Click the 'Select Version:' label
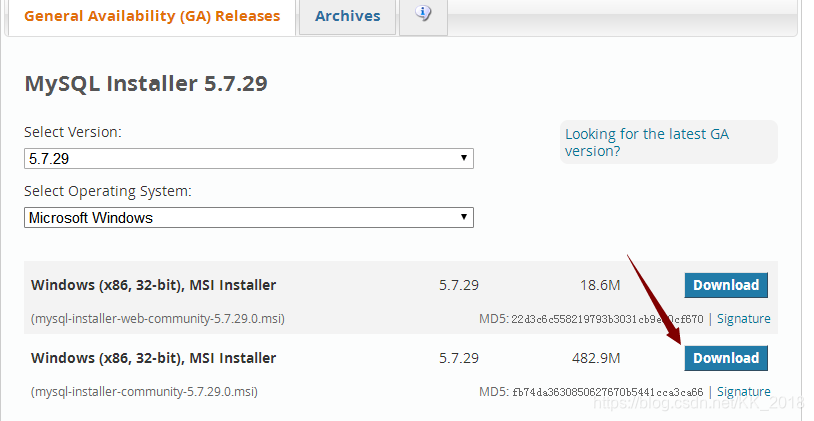 pyautogui.click(x=73, y=132)
